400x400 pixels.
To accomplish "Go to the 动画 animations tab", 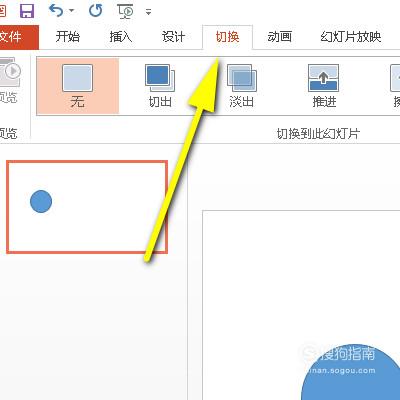I will click(x=279, y=37).
